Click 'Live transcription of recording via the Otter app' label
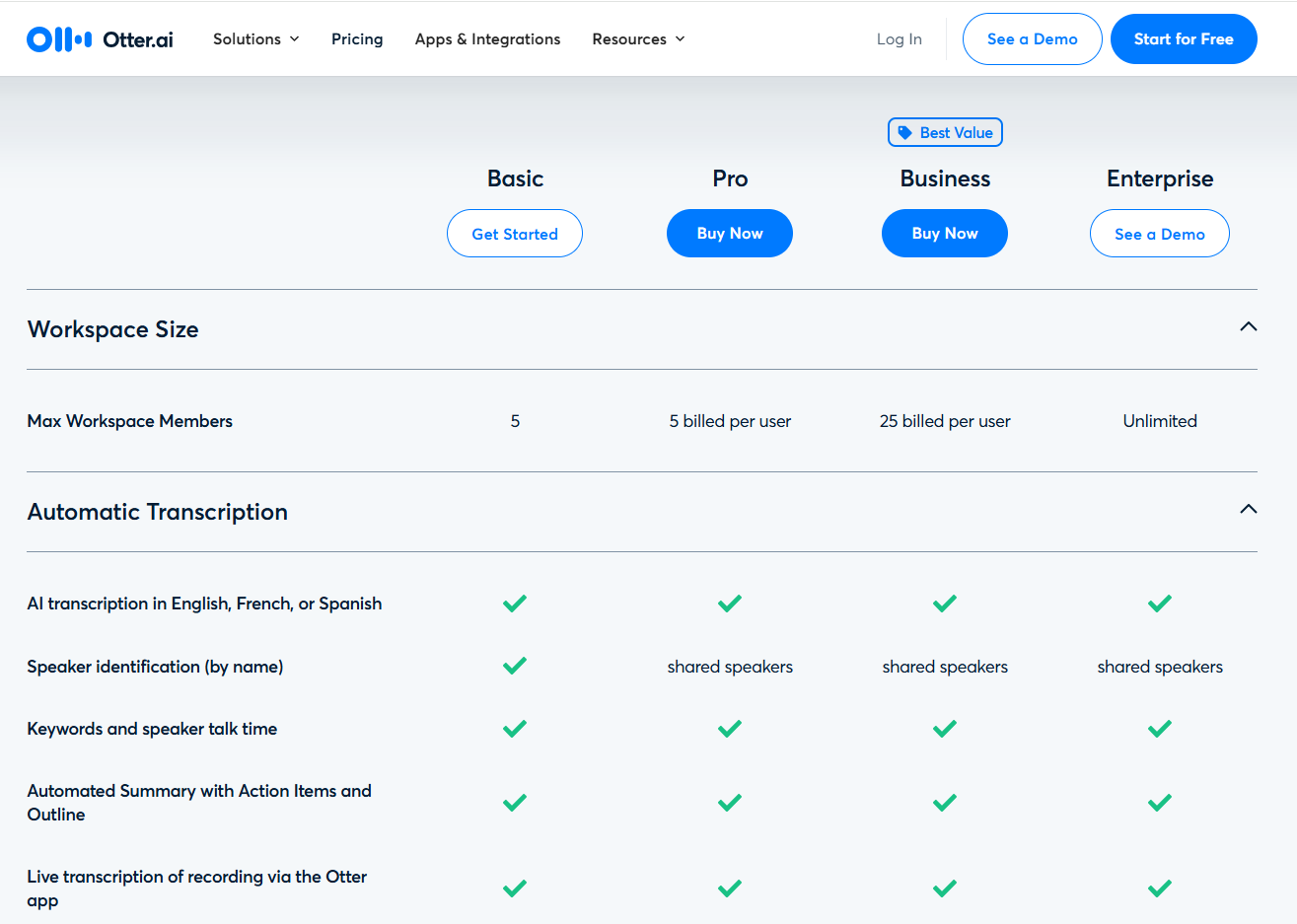 click(197, 888)
